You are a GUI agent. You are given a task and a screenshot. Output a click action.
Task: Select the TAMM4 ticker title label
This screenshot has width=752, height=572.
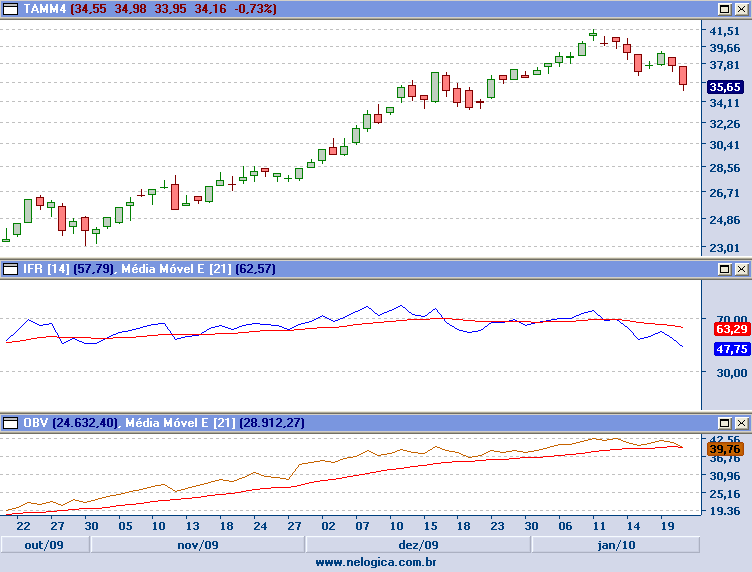(x=44, y=8)
